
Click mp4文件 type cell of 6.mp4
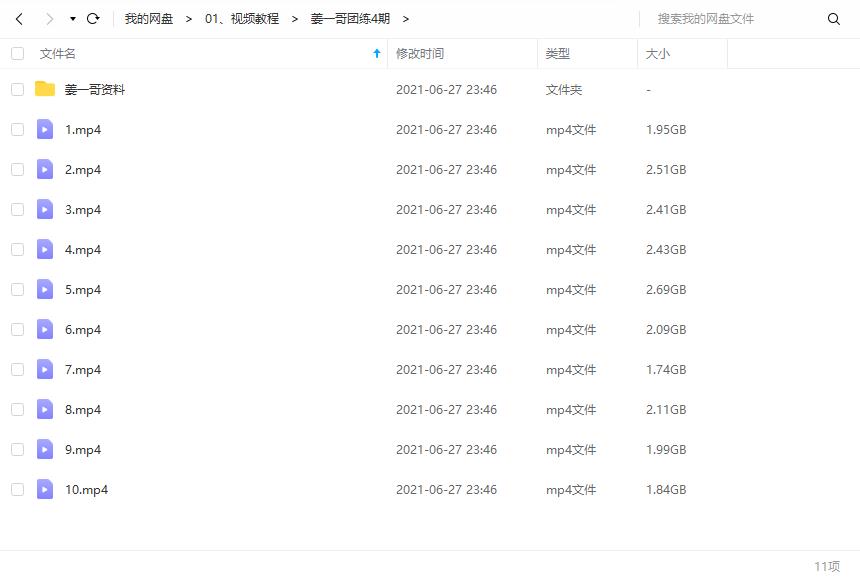[x=570, y=330]
